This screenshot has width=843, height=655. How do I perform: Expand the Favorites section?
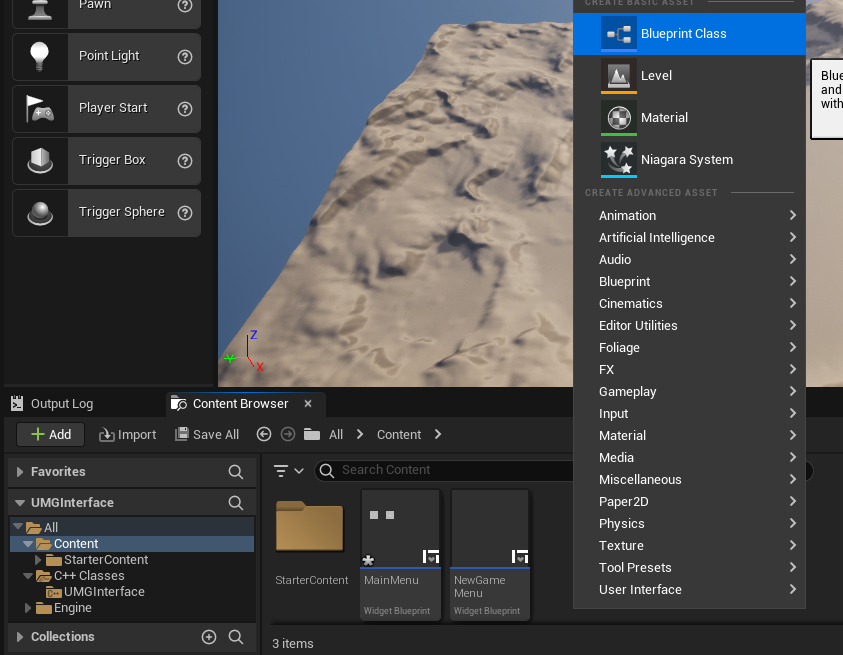[20, 472]
